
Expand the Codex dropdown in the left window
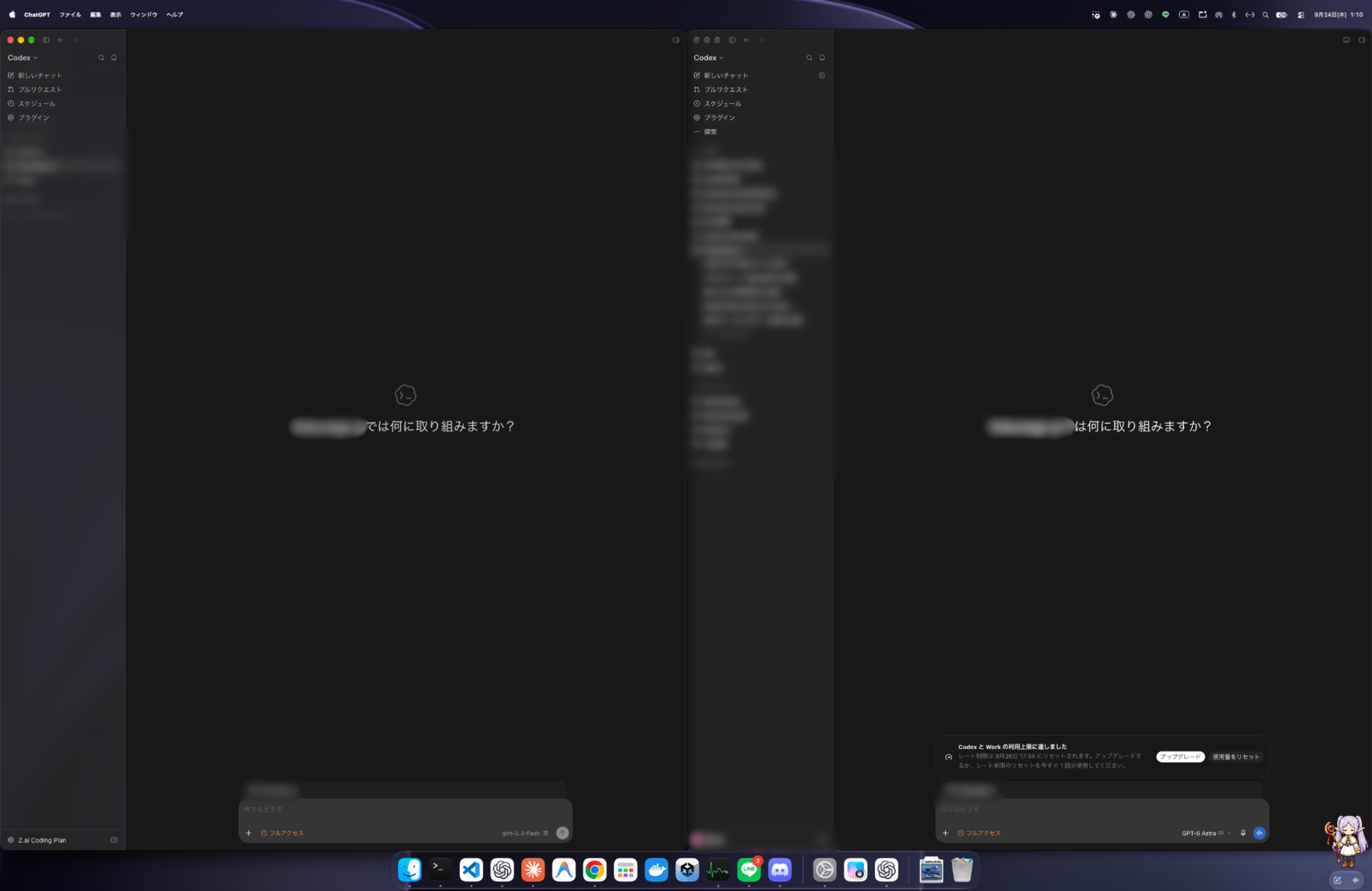tap(23, 58)
